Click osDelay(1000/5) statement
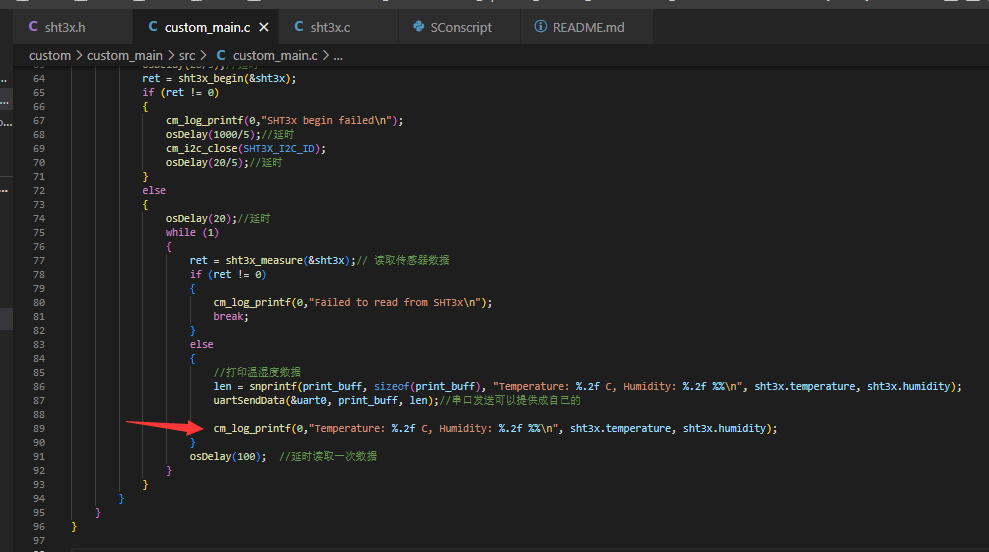Screen dimensions: 989x552 pyautogui.click(x=213, y=134)
